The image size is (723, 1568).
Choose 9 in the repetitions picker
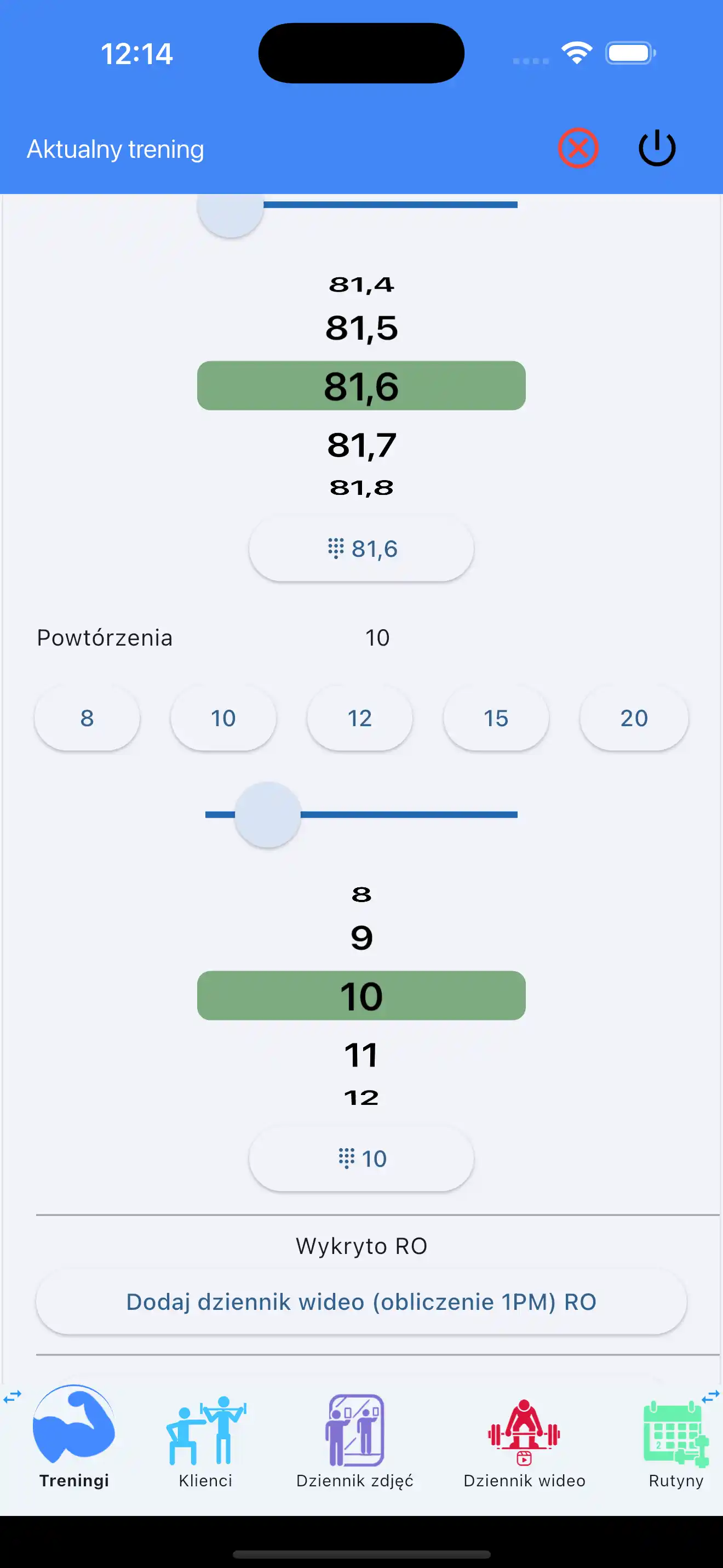[x=361, y=938]
